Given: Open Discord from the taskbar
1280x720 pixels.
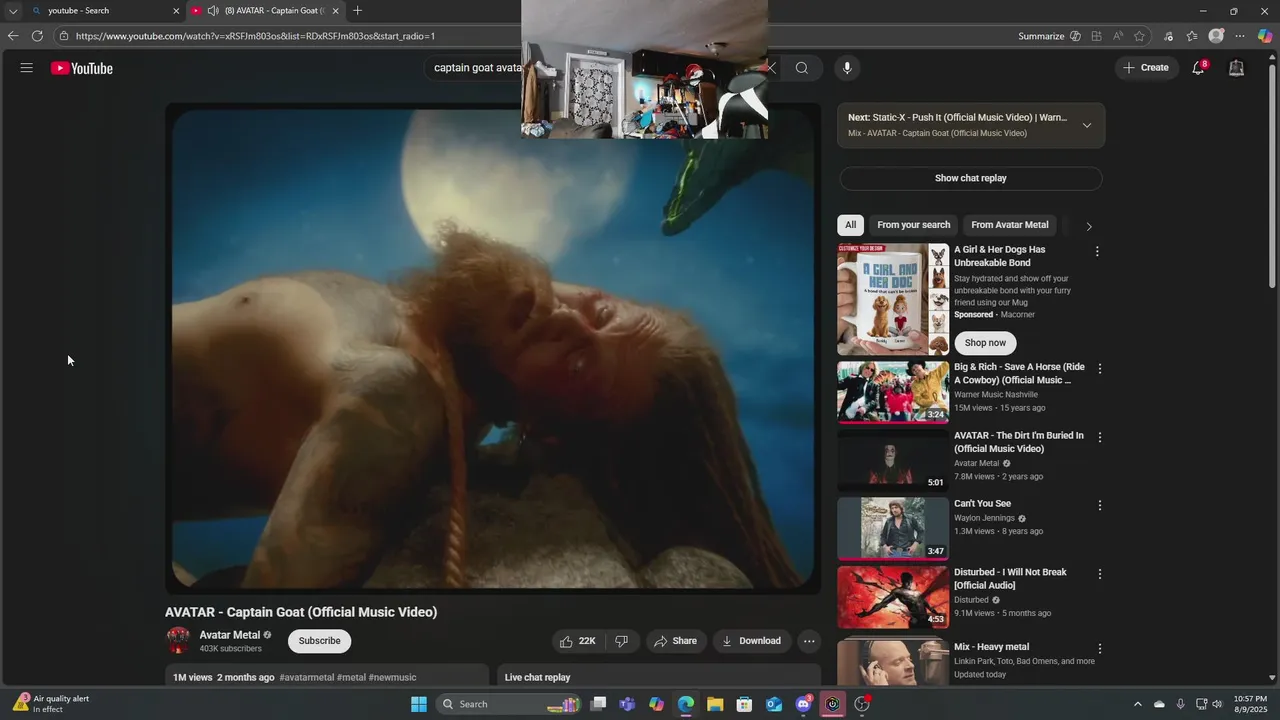Looking at the screenshot, I should [x=803, y=704].
